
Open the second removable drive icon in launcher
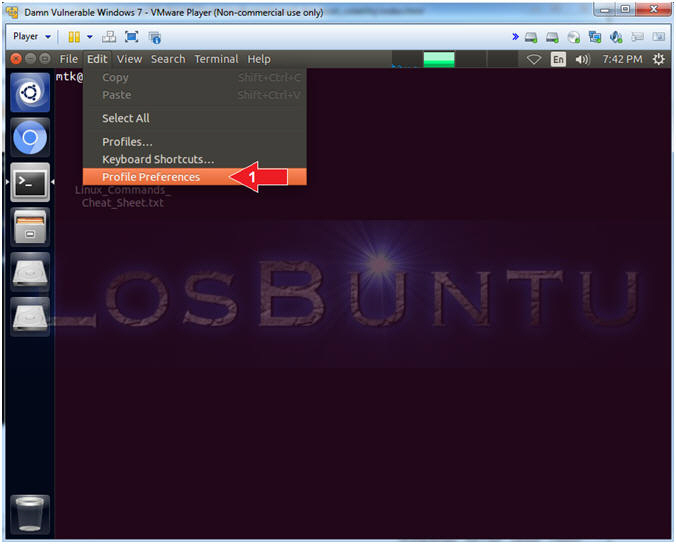tap(30, 317)
